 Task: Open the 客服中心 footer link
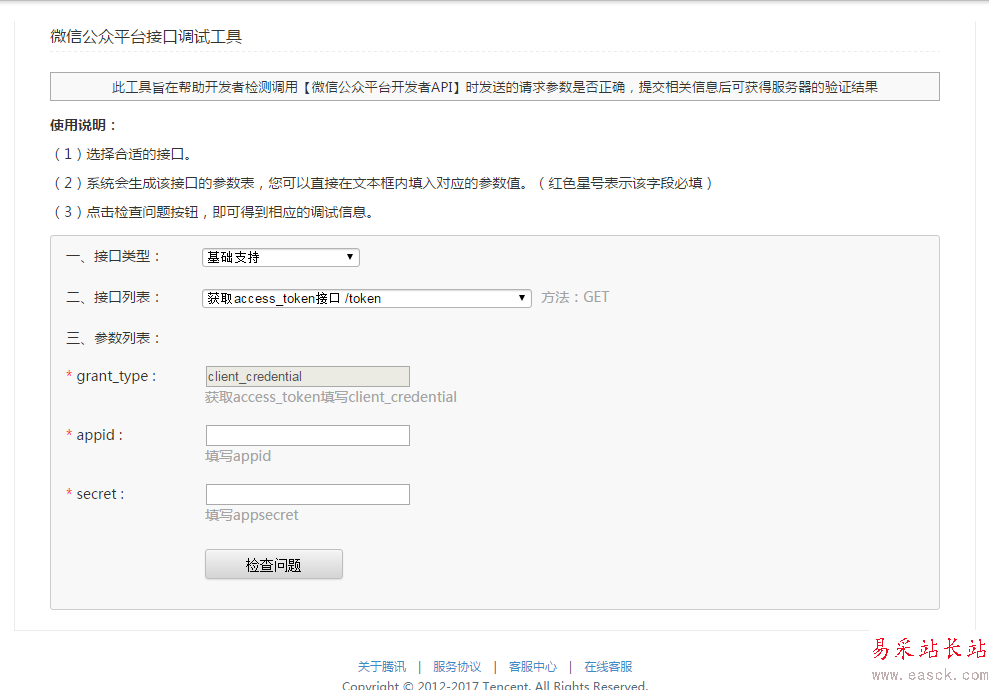533,667
